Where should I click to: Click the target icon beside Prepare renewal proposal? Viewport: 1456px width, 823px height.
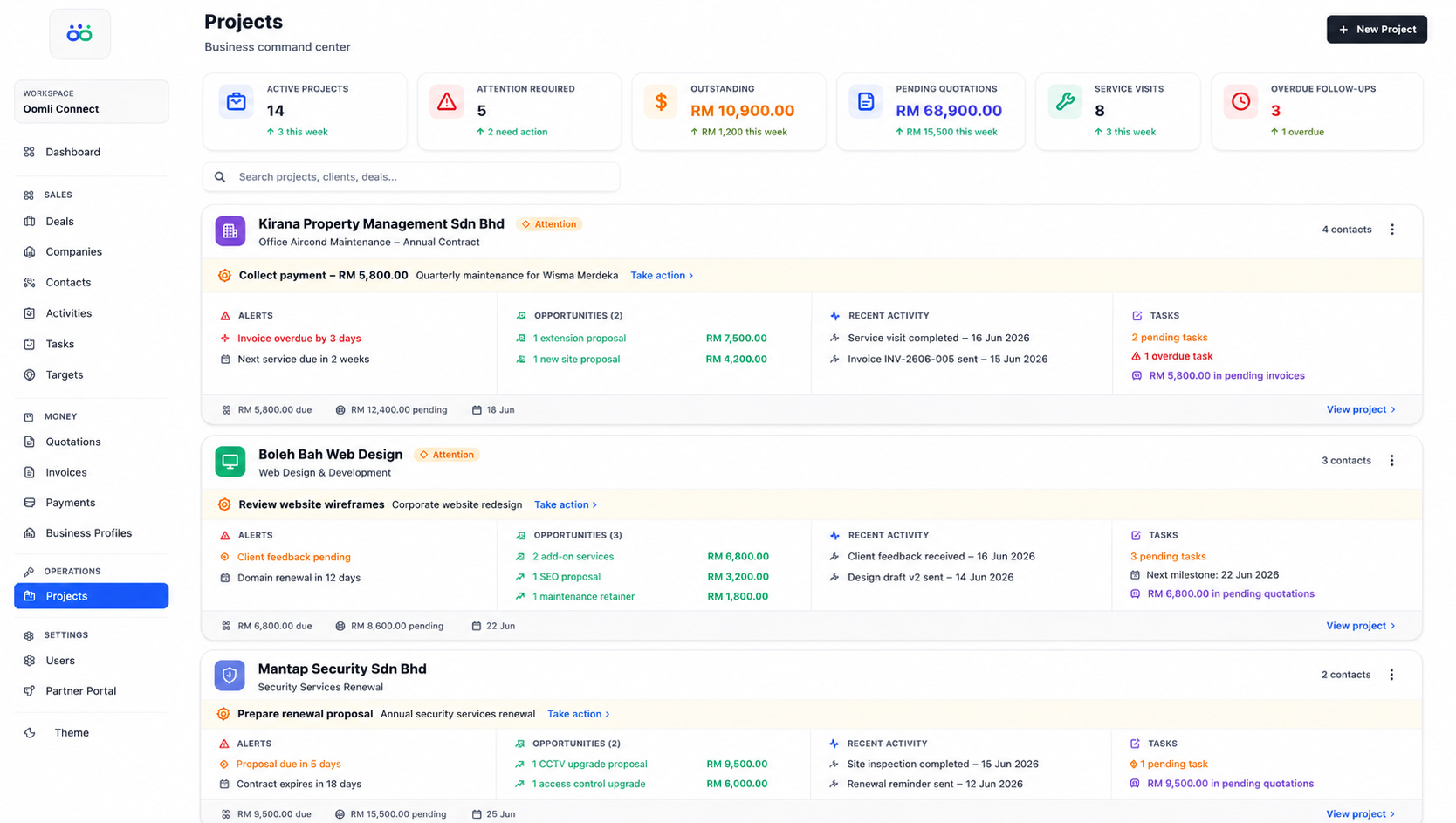[x=223, y=714]
